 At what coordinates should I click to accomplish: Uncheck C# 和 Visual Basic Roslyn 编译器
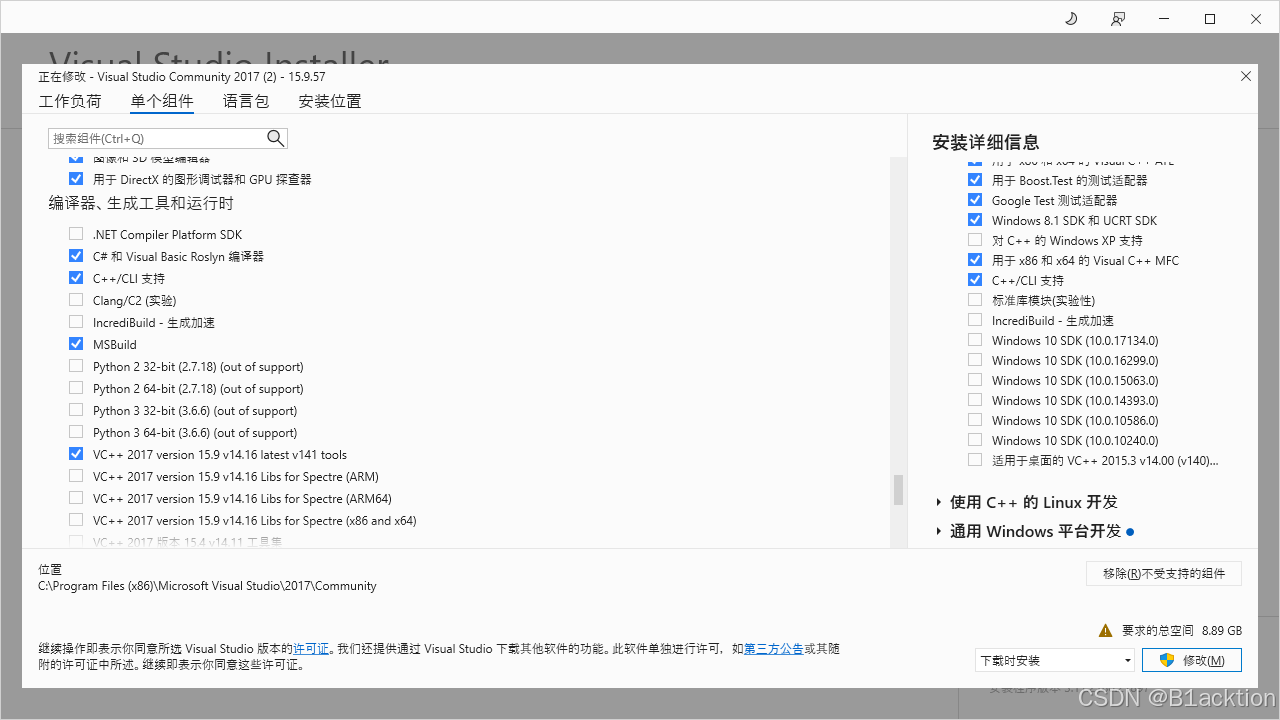(76, 256)
